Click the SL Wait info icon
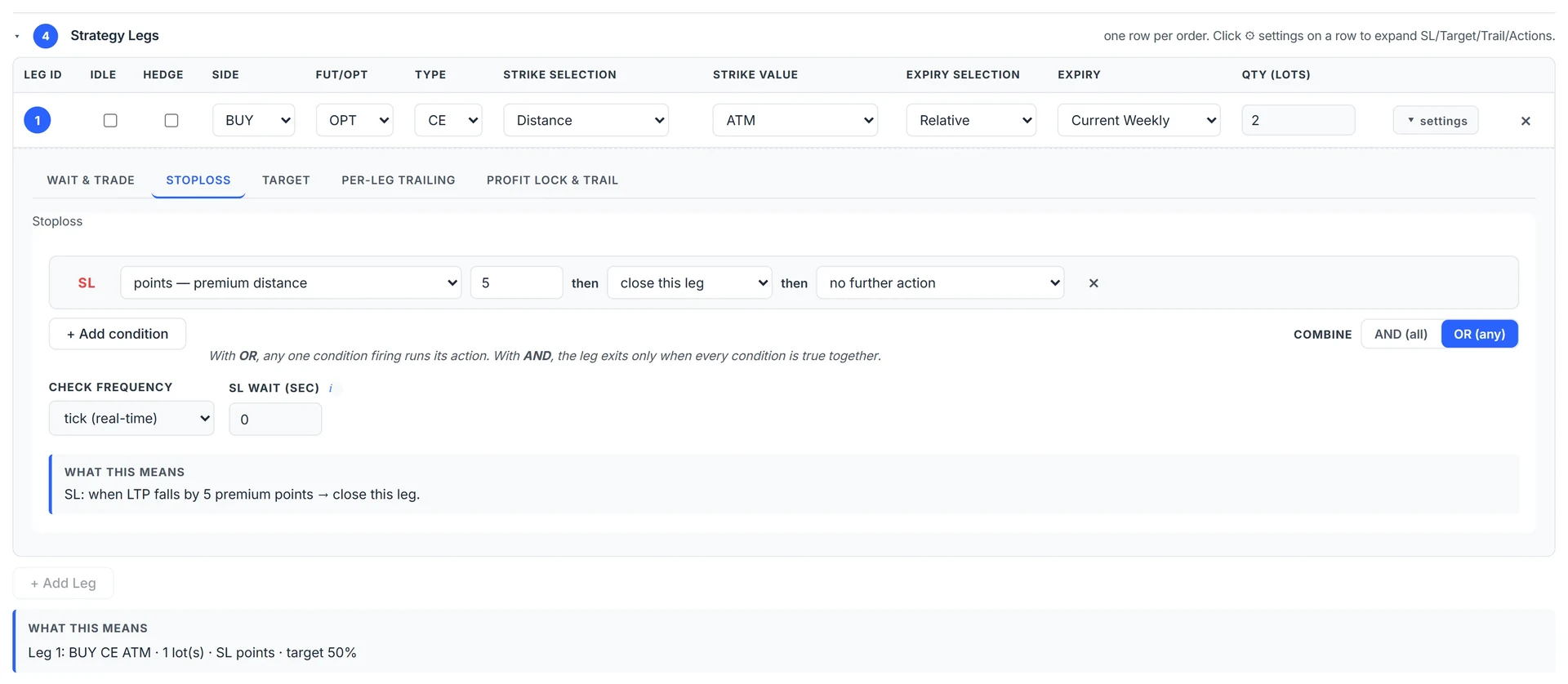 331,388
